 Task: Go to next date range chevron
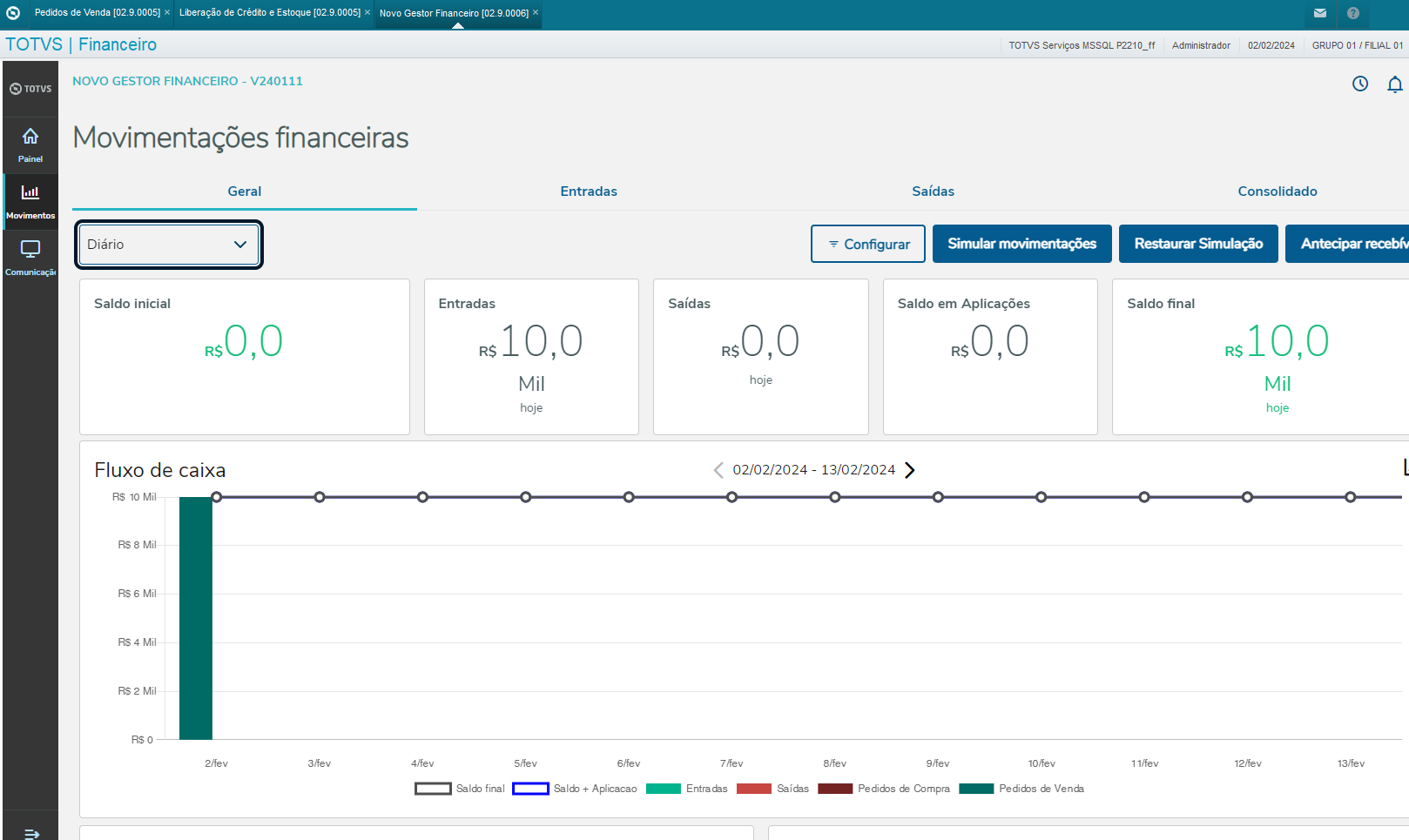[x=910, y=470]
